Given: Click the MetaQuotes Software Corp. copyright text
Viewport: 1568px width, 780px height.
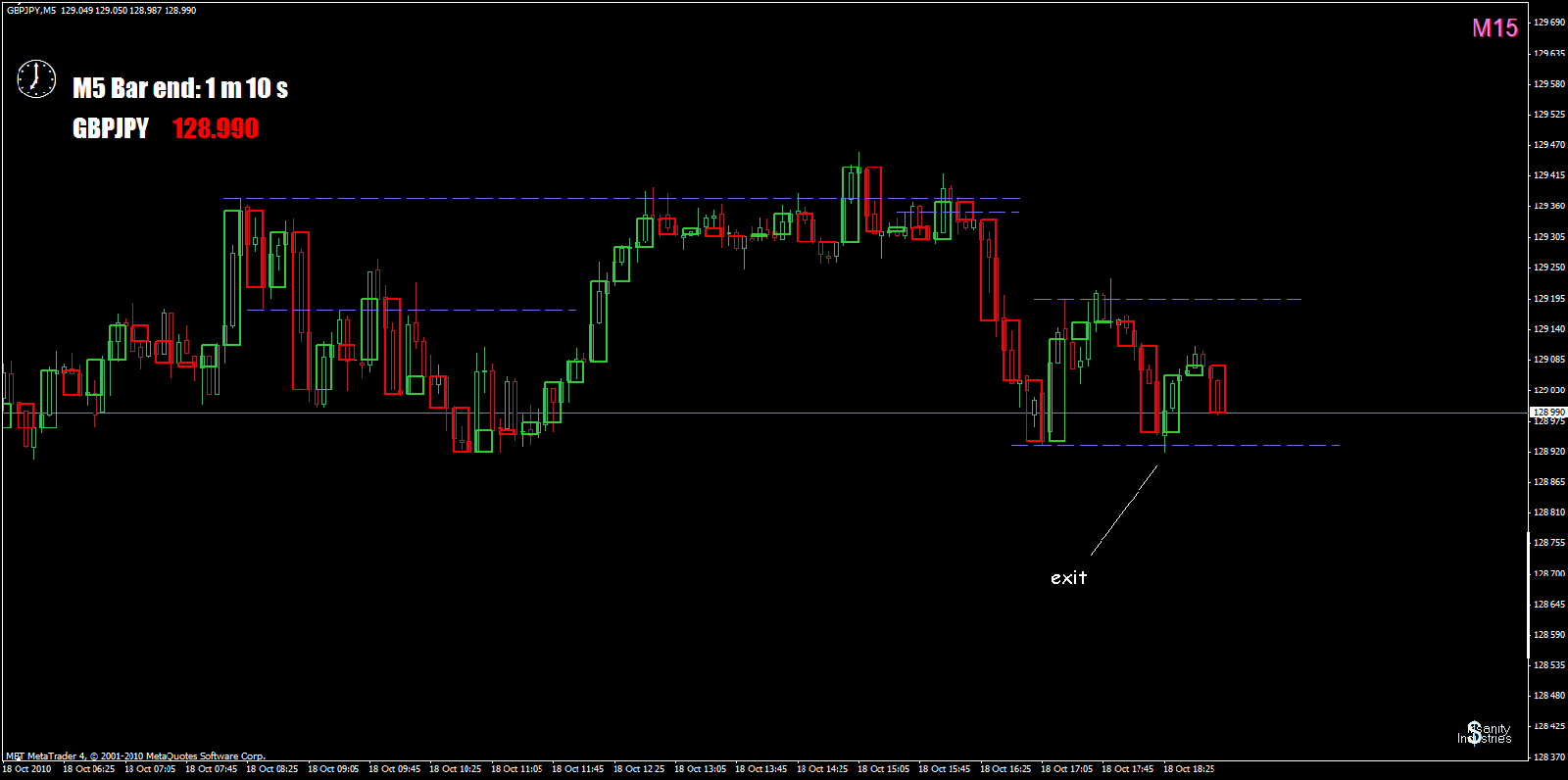Looking at the screenshot, I should [135, 756].
